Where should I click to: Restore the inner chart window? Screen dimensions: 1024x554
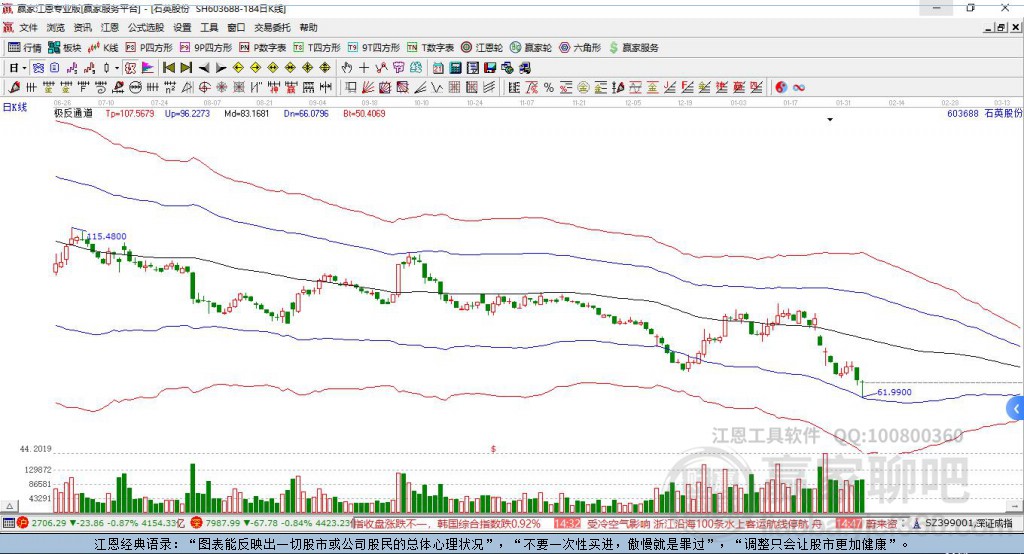pos(1001,27)
